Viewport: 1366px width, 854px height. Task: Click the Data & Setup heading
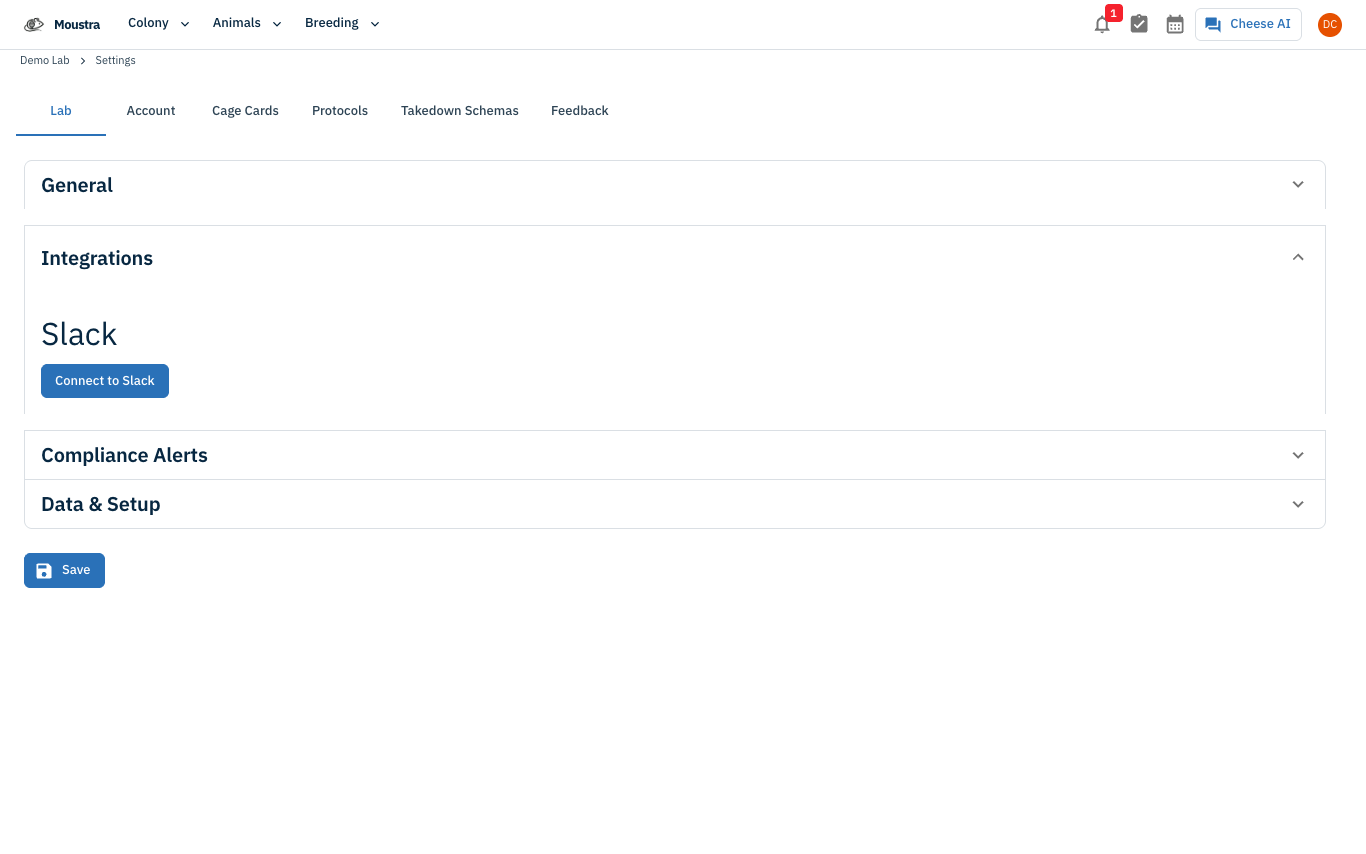tap(100, 504)
